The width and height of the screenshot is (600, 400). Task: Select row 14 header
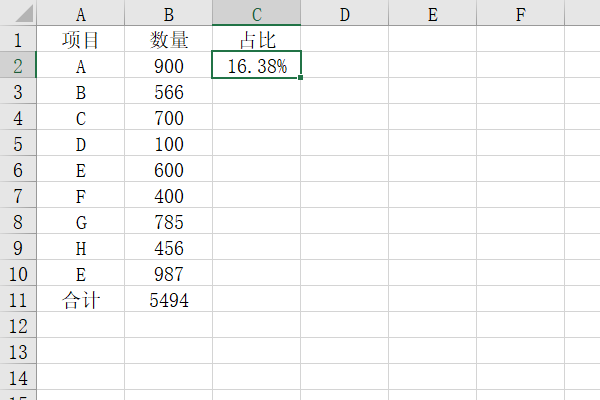pyautogui.click(x=18, y=377)
